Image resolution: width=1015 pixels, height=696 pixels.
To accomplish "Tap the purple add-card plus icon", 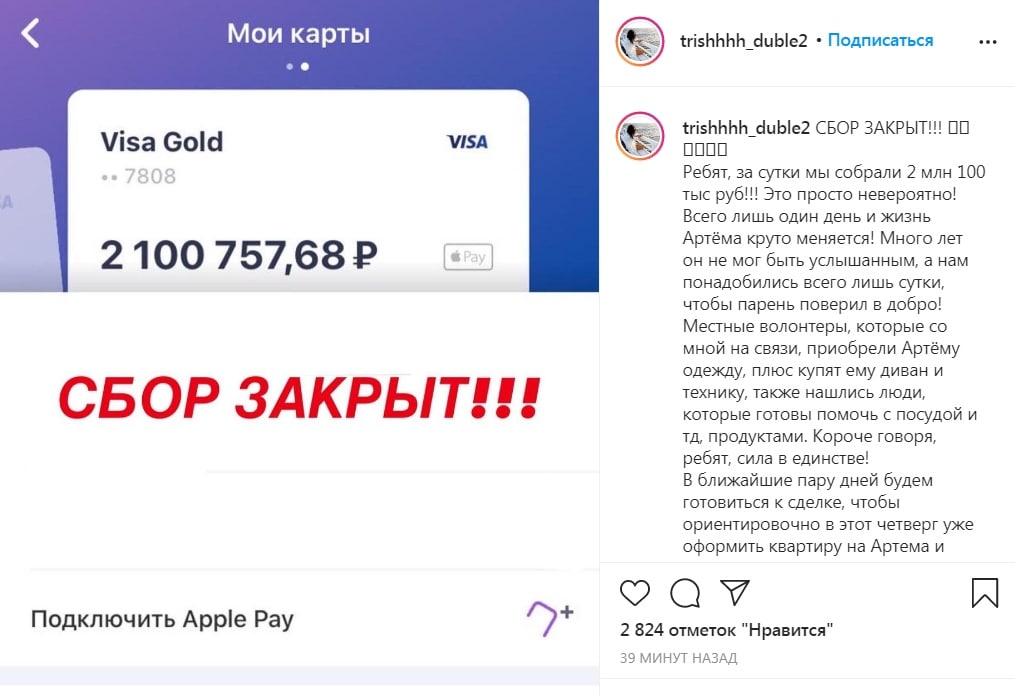I will 550,618.
